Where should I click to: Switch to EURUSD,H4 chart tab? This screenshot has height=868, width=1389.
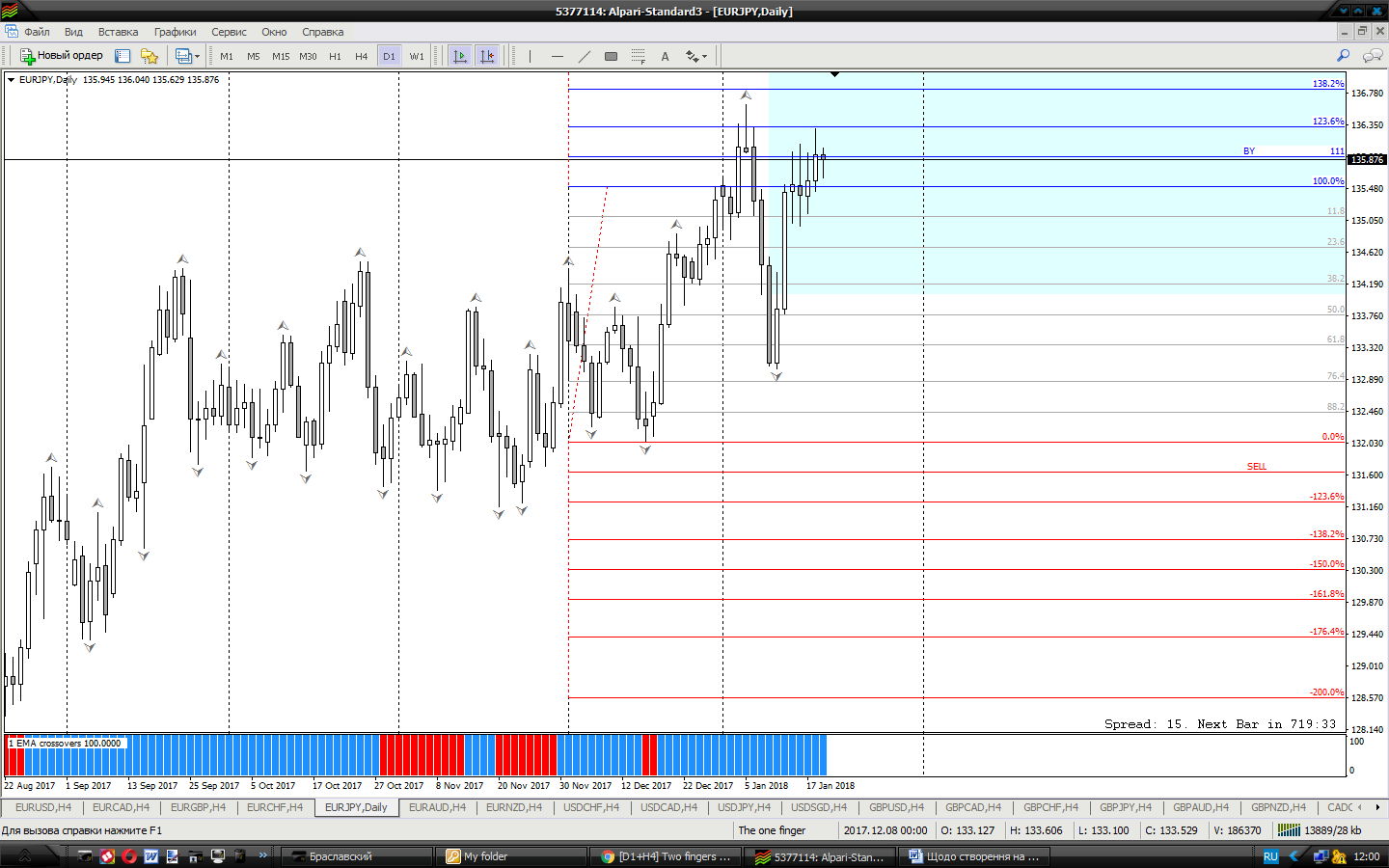(42, 807)
